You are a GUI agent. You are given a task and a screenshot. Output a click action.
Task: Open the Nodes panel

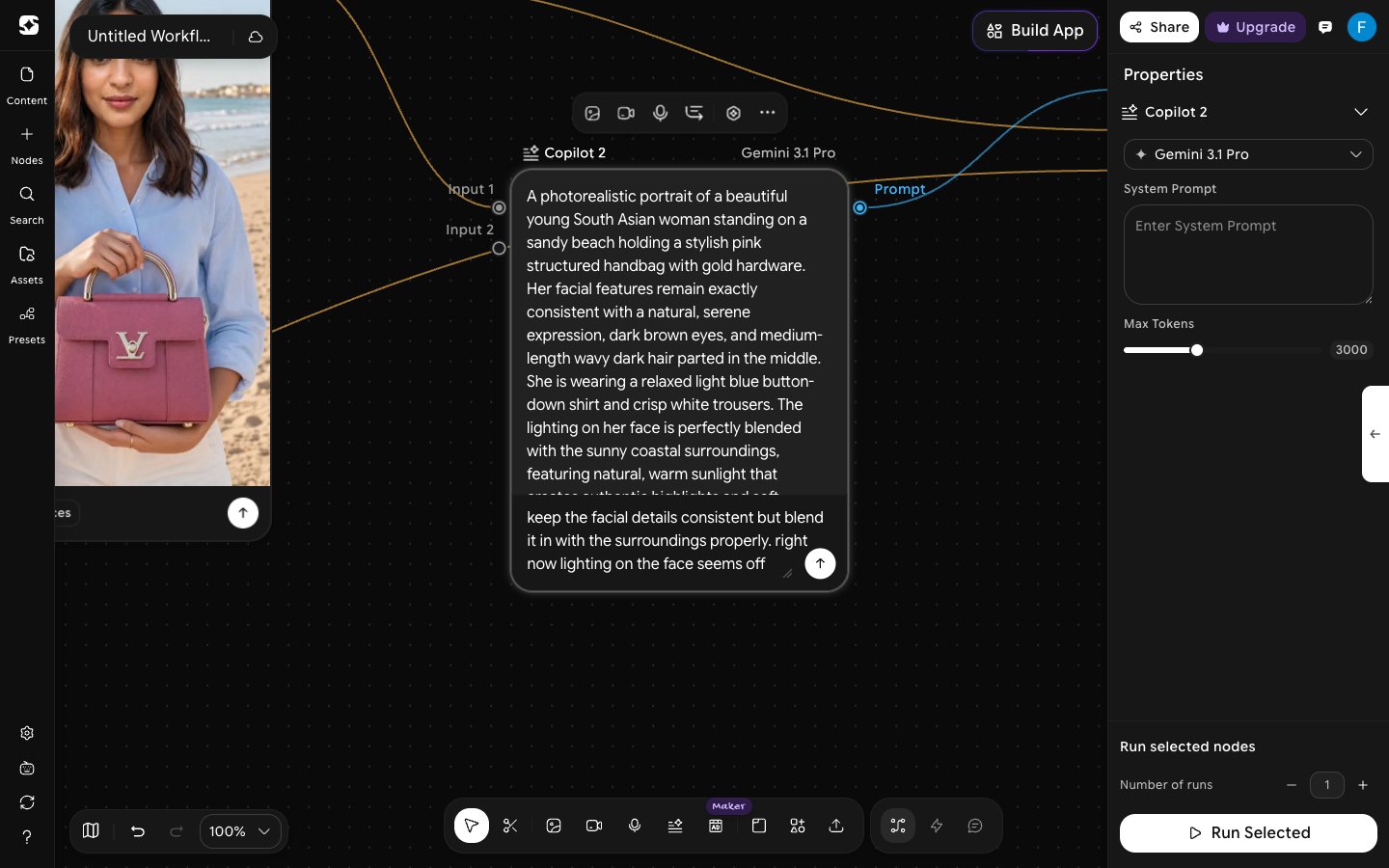pos(27,145)
